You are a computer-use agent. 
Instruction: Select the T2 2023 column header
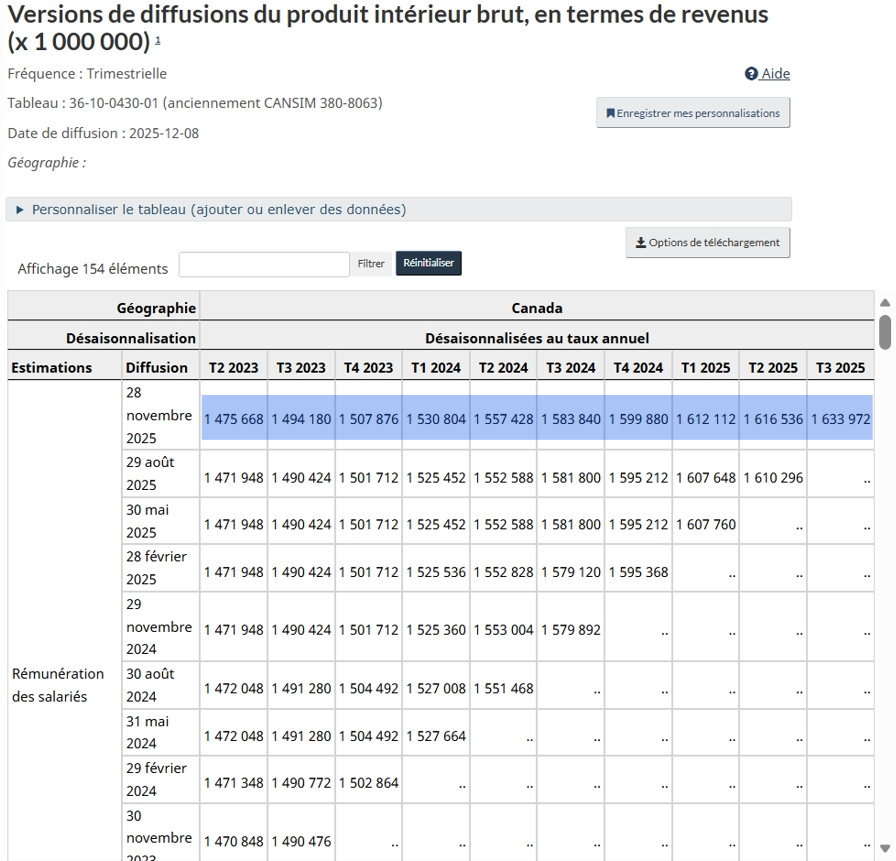tap(233, 368)
